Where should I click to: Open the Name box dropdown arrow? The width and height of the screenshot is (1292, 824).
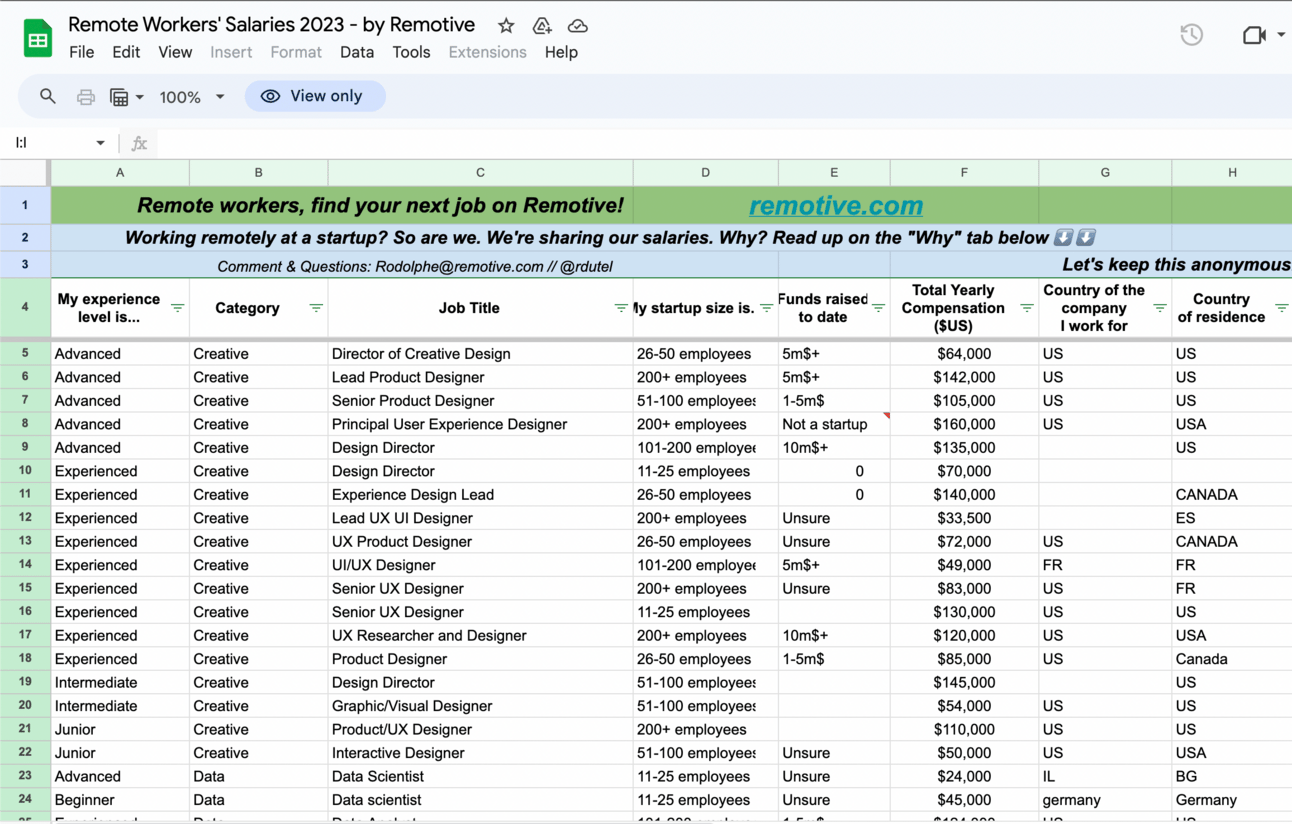tap(100, 143)
